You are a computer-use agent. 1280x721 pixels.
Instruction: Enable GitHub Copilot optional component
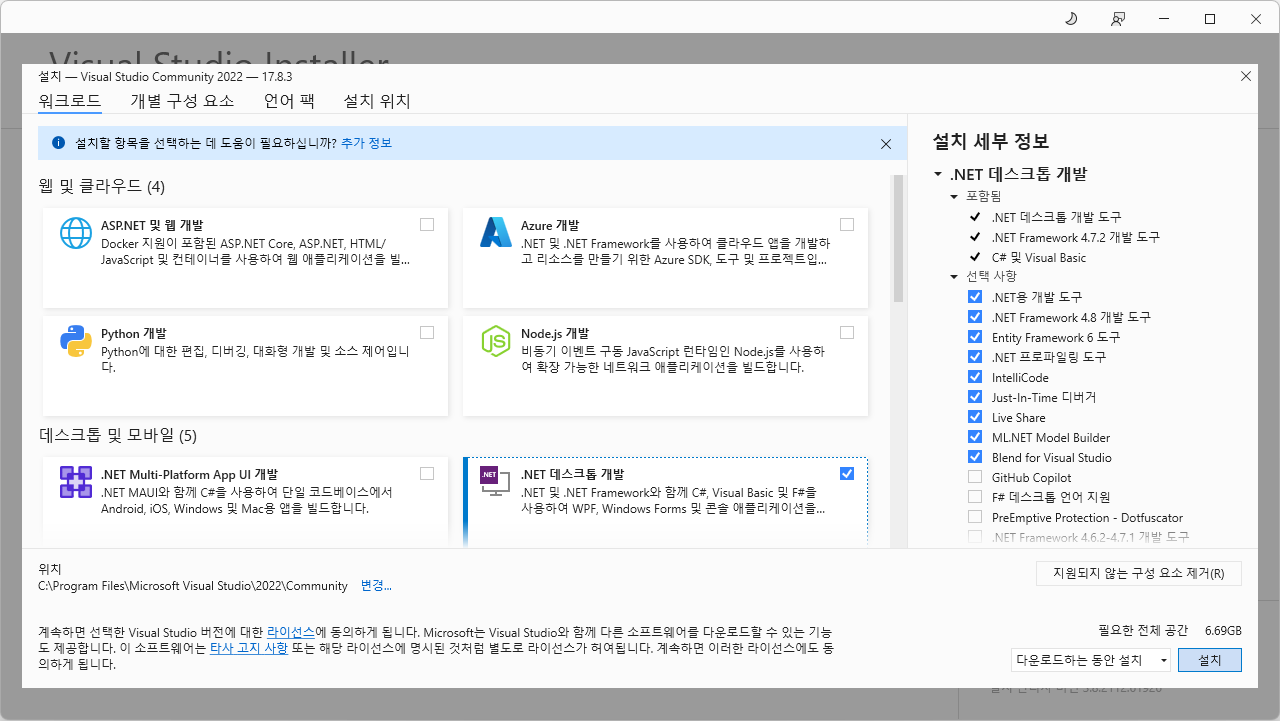(975, 477)
